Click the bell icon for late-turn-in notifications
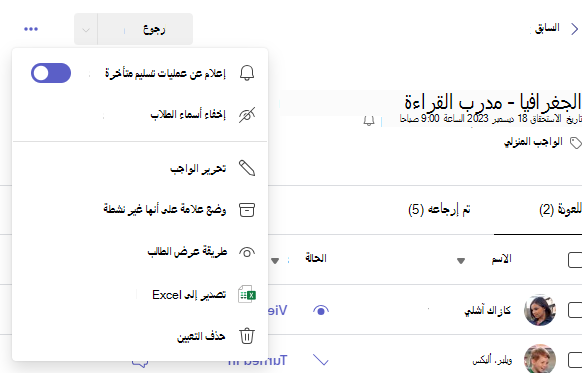Image resolution: width=582 pixels, height=373 pixels. coord(247,73)
